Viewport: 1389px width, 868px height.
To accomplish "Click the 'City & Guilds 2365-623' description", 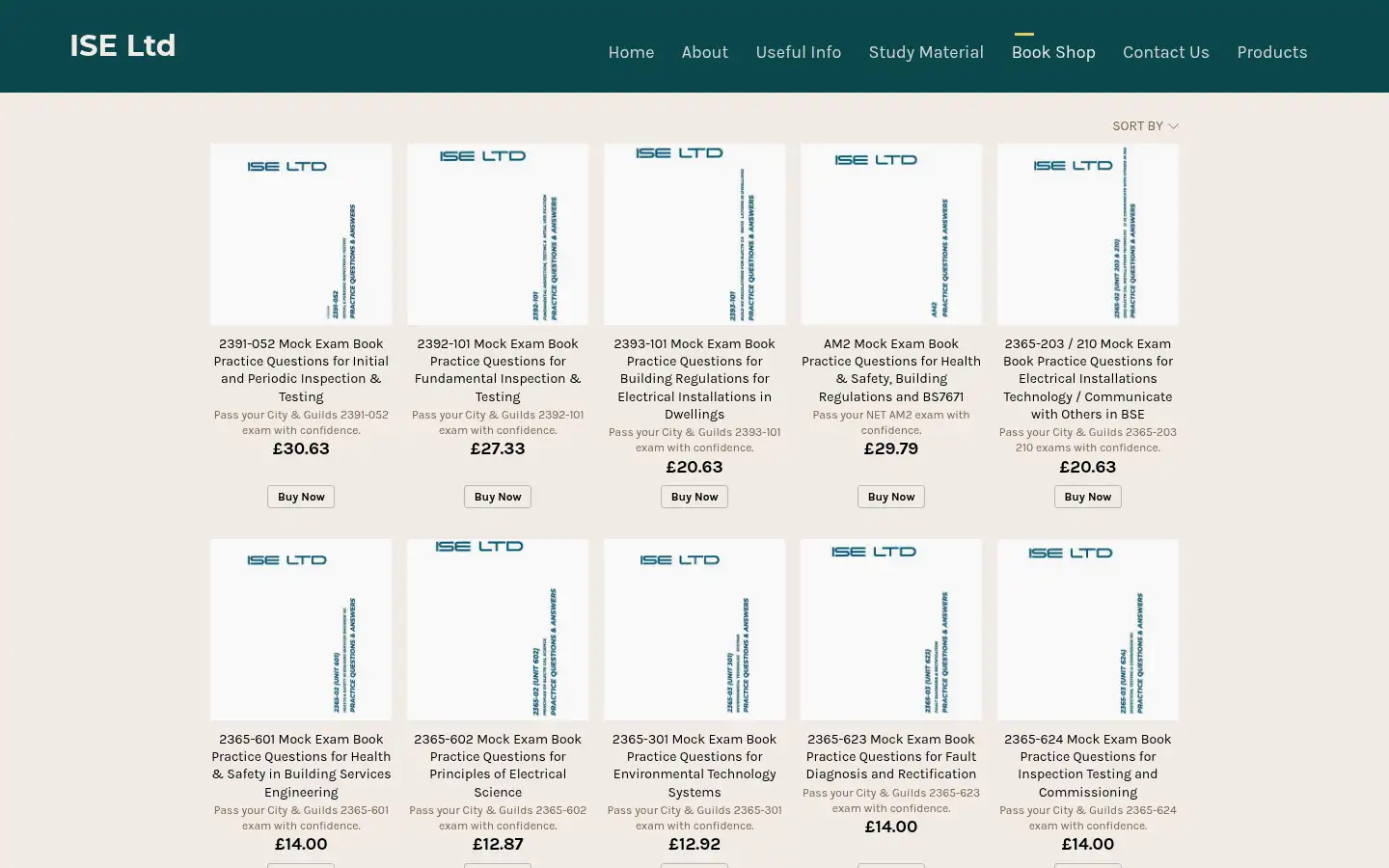I will (x=891, y=800).
